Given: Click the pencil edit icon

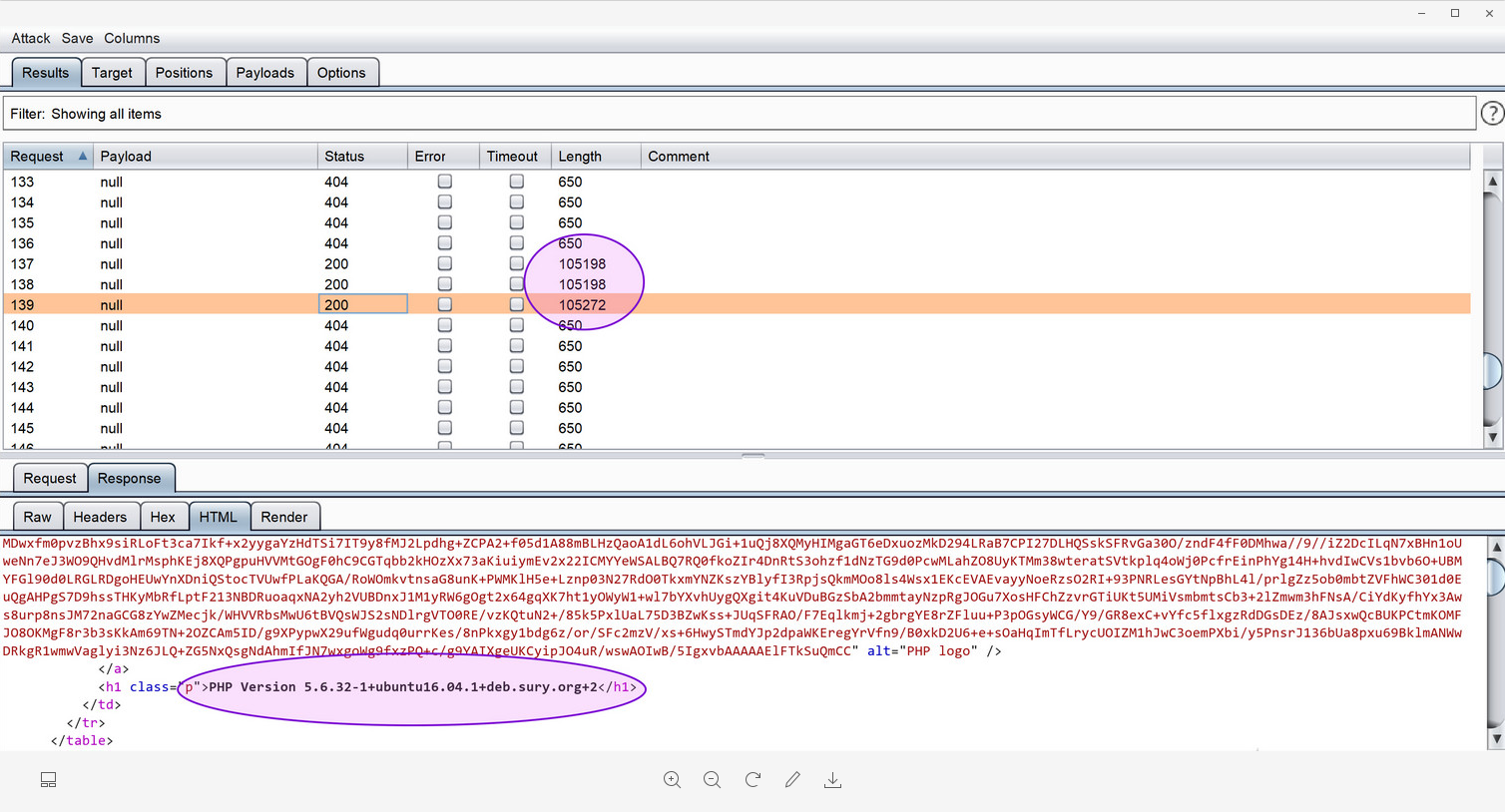Looking at the screenshot, I should [x=792, y=779].
